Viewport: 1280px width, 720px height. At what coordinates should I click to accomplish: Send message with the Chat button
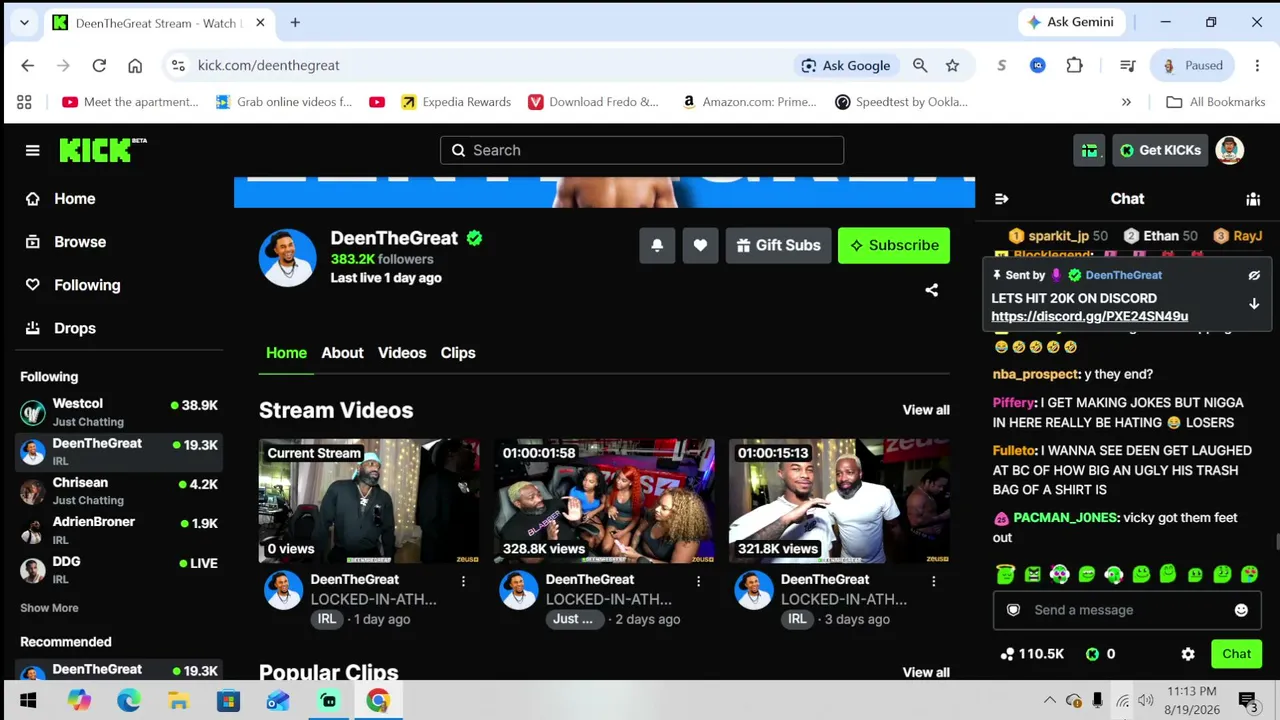coord(1236,654)
